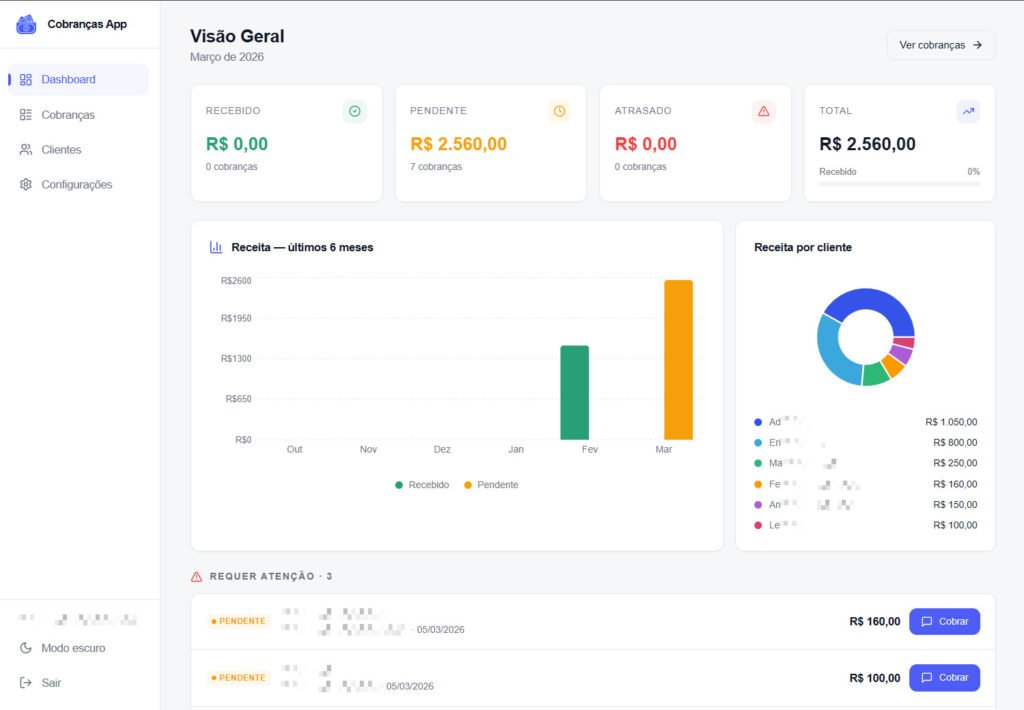Go to Cobranças in the sidebar
The image size is (1024, 710).
coord(68,115)
